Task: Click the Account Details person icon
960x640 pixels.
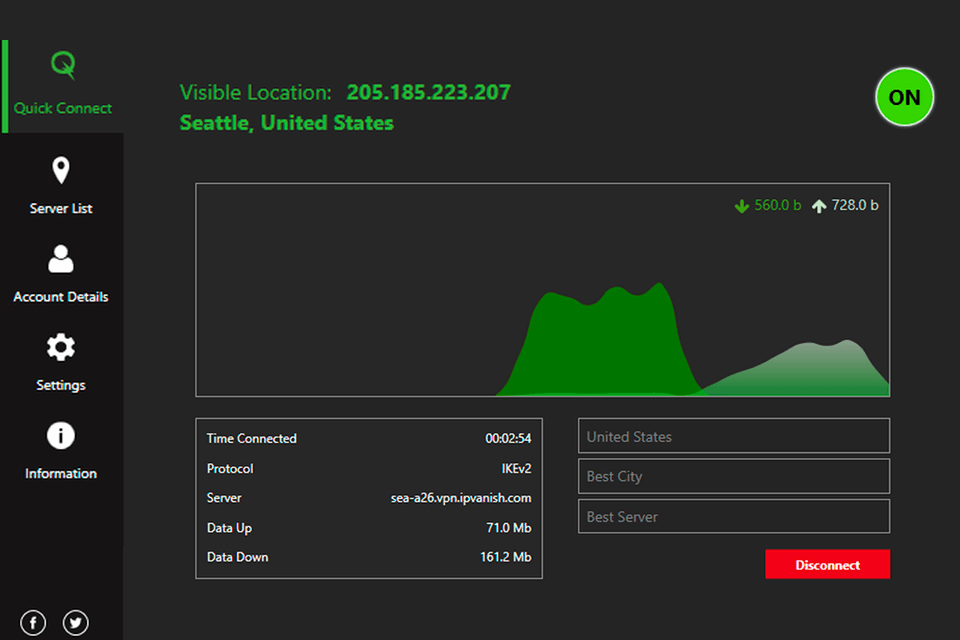Action: point(61,259)
